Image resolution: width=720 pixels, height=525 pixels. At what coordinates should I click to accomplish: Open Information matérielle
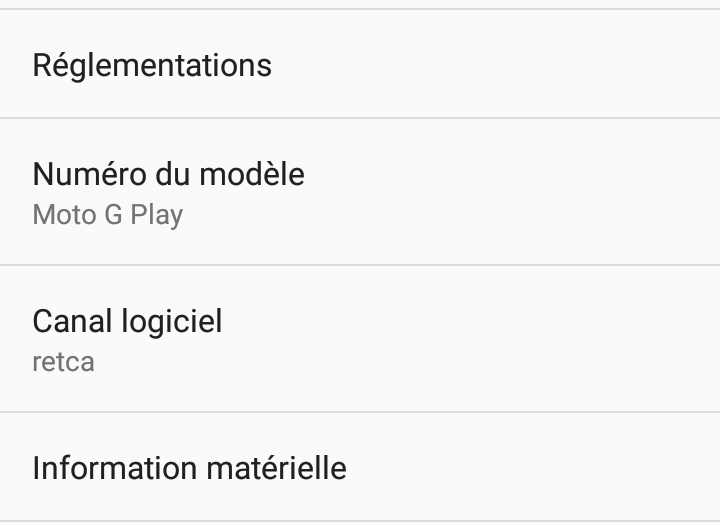tap(360, 467)
